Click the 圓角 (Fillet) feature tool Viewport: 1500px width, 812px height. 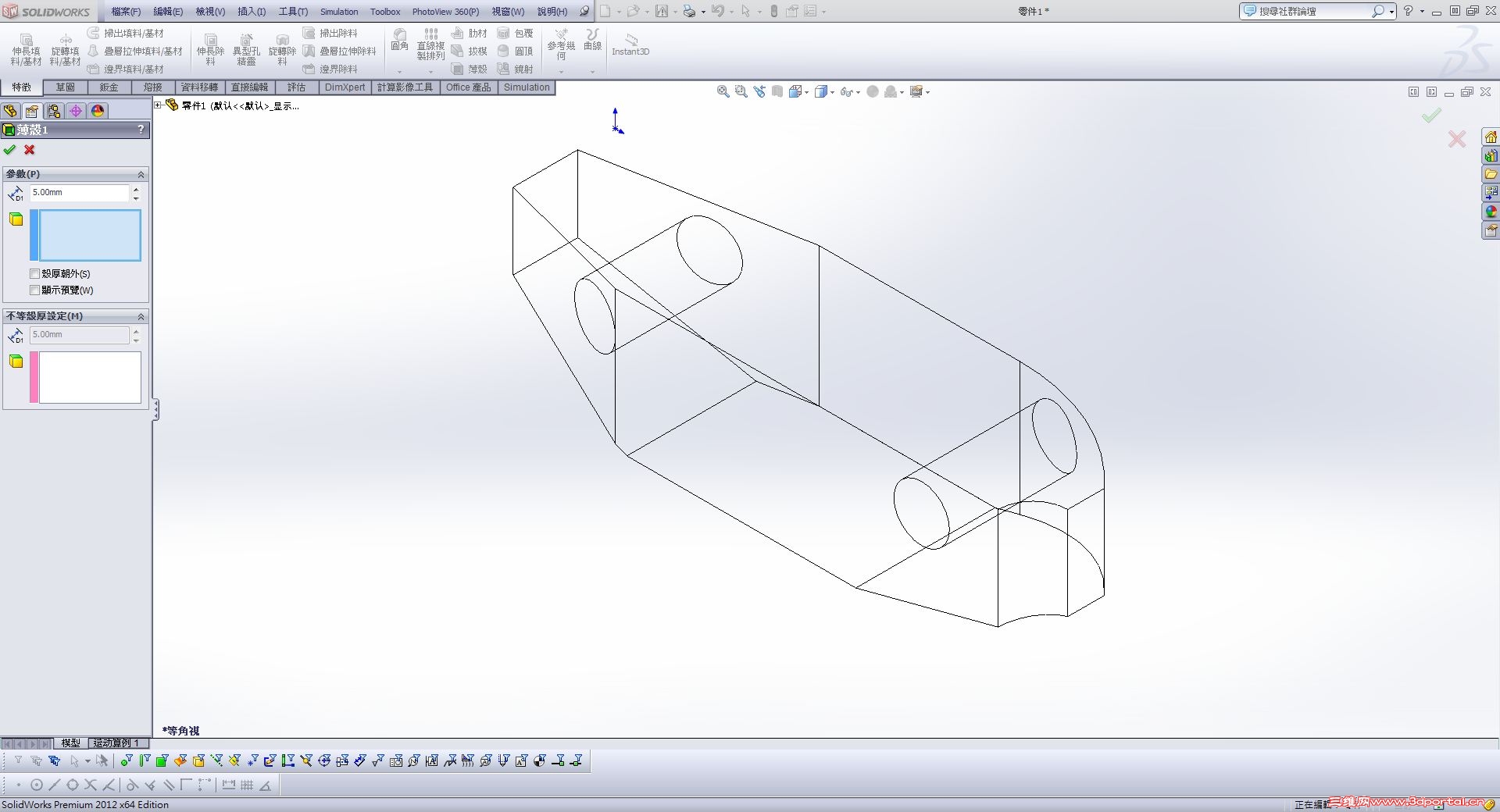click(x=399, y=41)
